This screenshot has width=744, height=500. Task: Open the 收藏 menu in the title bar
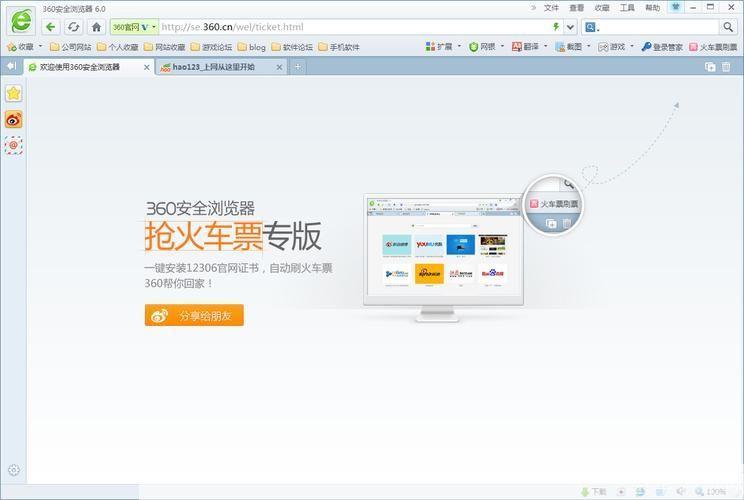[x=602, y=8]
